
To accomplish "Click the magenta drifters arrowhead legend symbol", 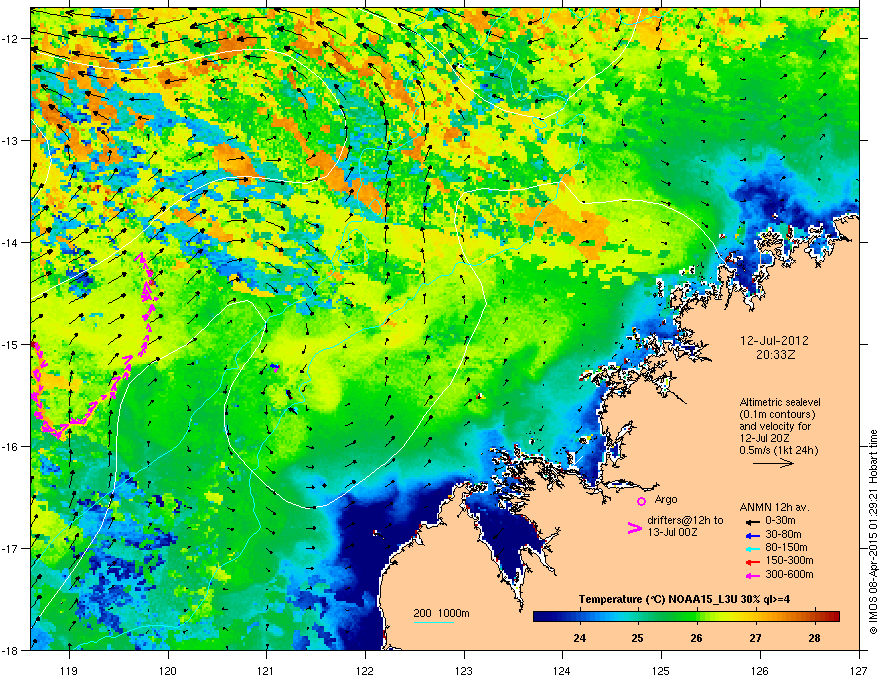I will click(x=635, y=527).
